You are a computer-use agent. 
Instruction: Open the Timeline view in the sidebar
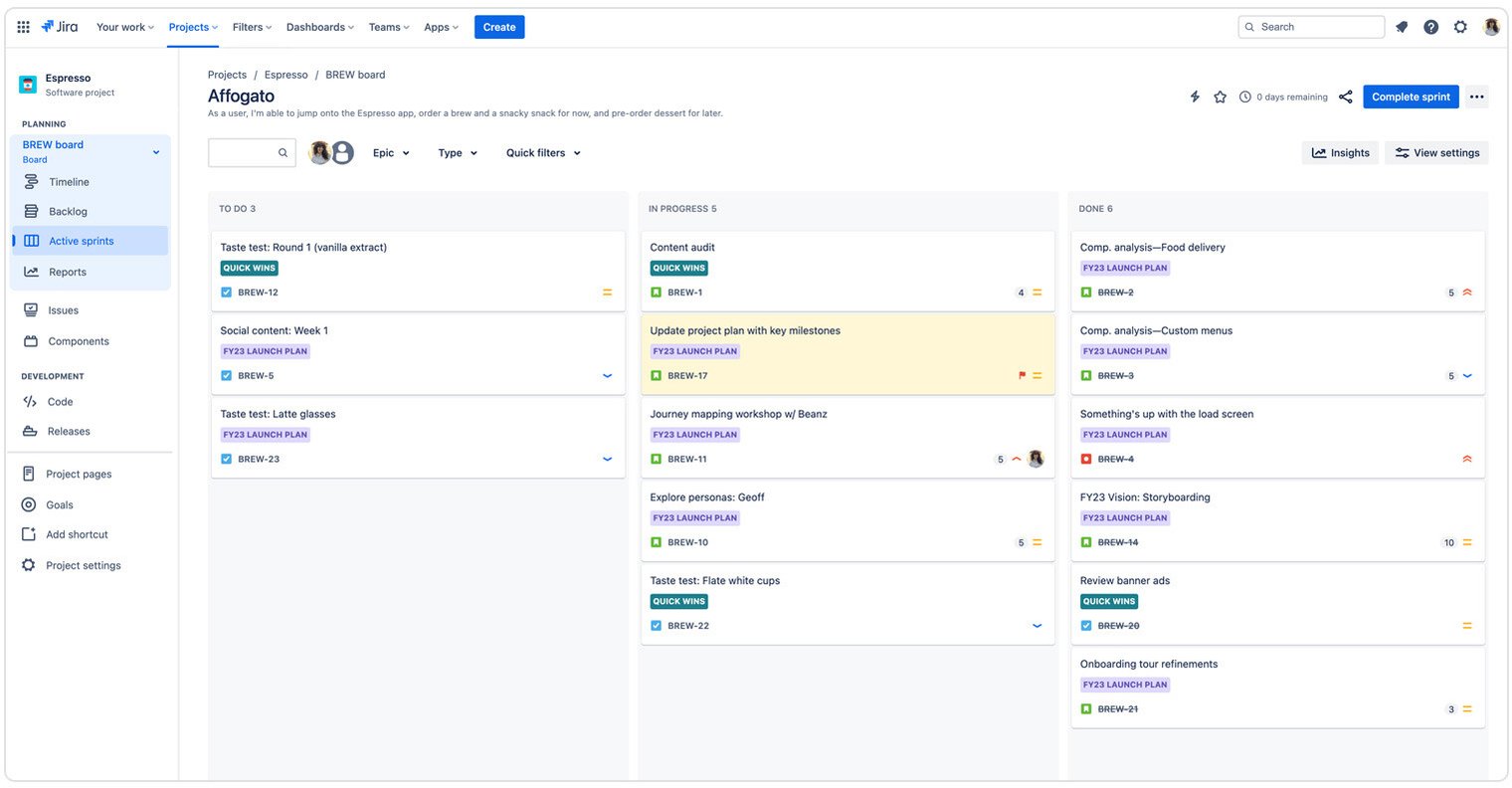click(70, 181)
